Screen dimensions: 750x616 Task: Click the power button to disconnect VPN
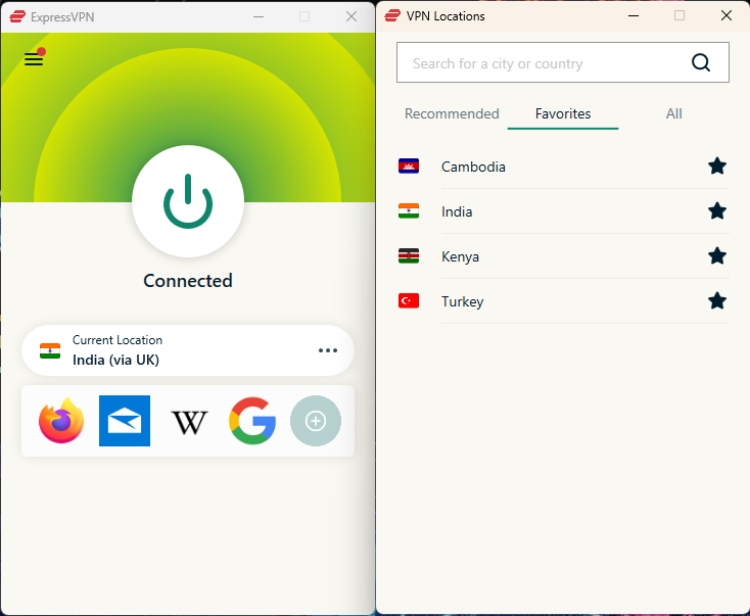click(188, 201)
